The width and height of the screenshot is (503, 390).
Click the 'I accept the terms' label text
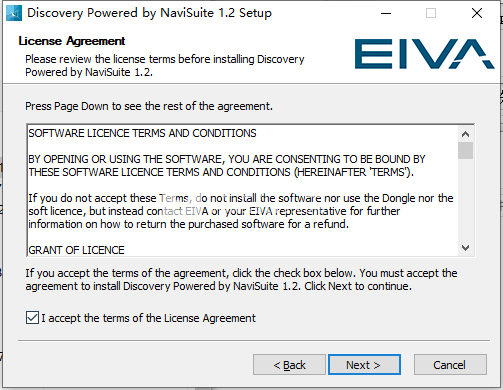coord(148,318)
